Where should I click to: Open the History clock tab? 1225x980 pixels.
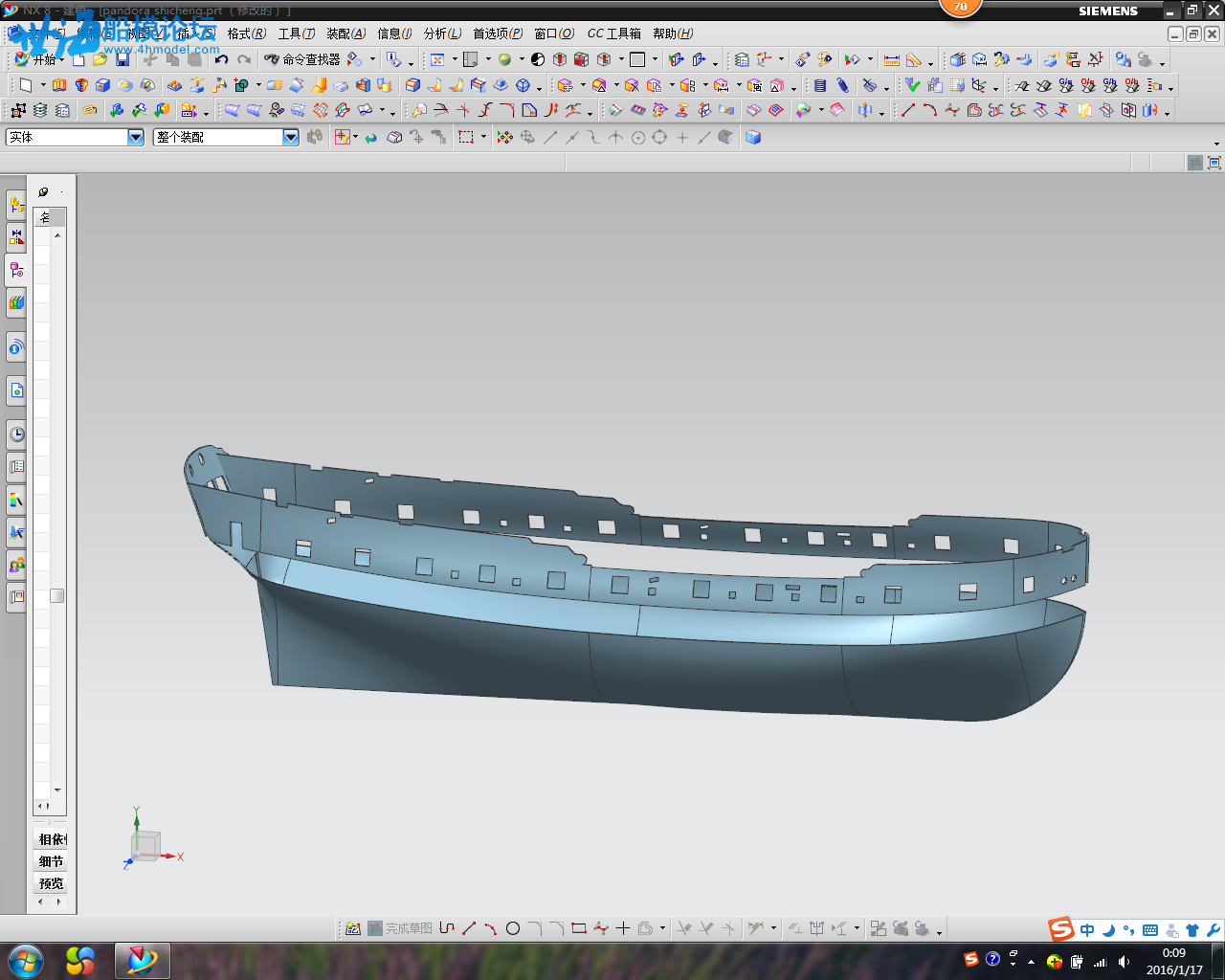point(16,434)
